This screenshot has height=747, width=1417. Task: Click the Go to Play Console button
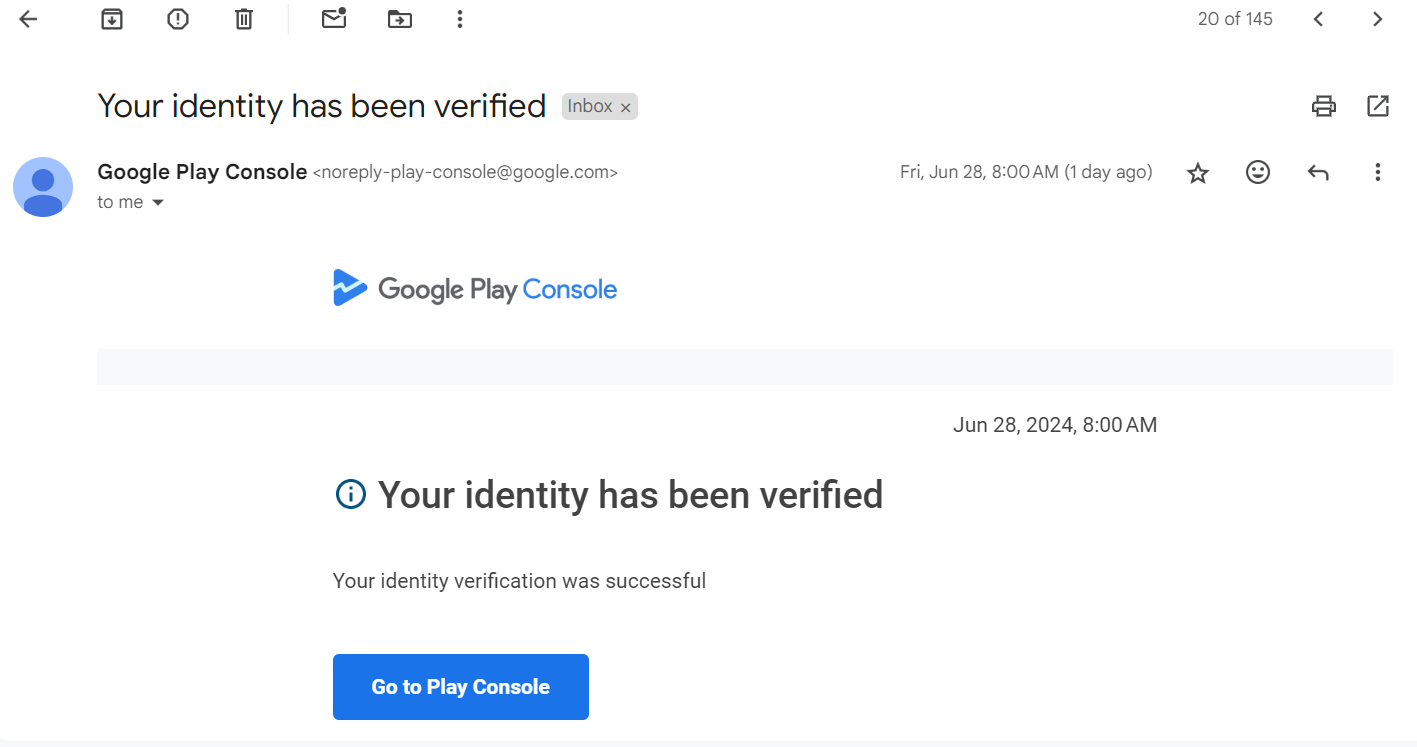[x=461, y=687]
